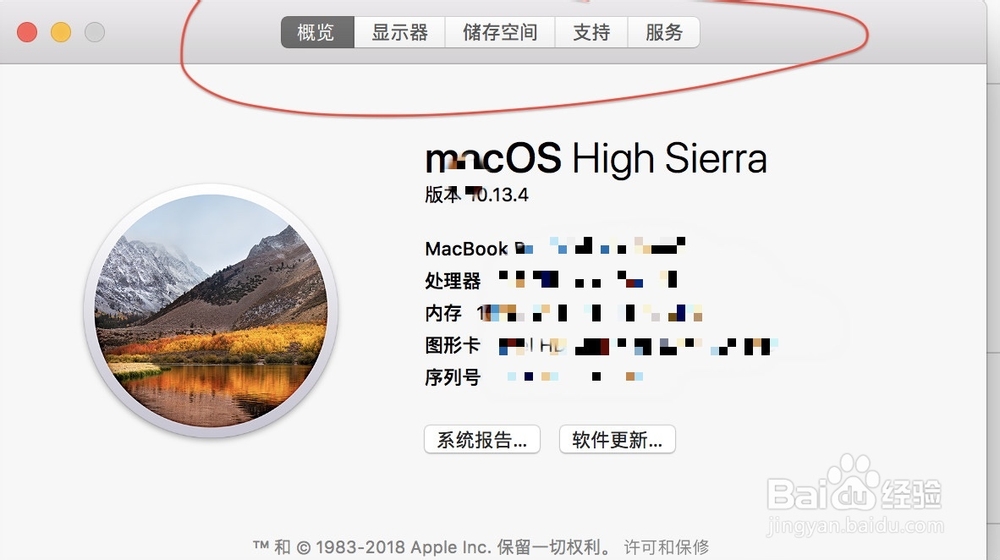
Task: Open the 许可和保修 link
Action: point(666,547)
